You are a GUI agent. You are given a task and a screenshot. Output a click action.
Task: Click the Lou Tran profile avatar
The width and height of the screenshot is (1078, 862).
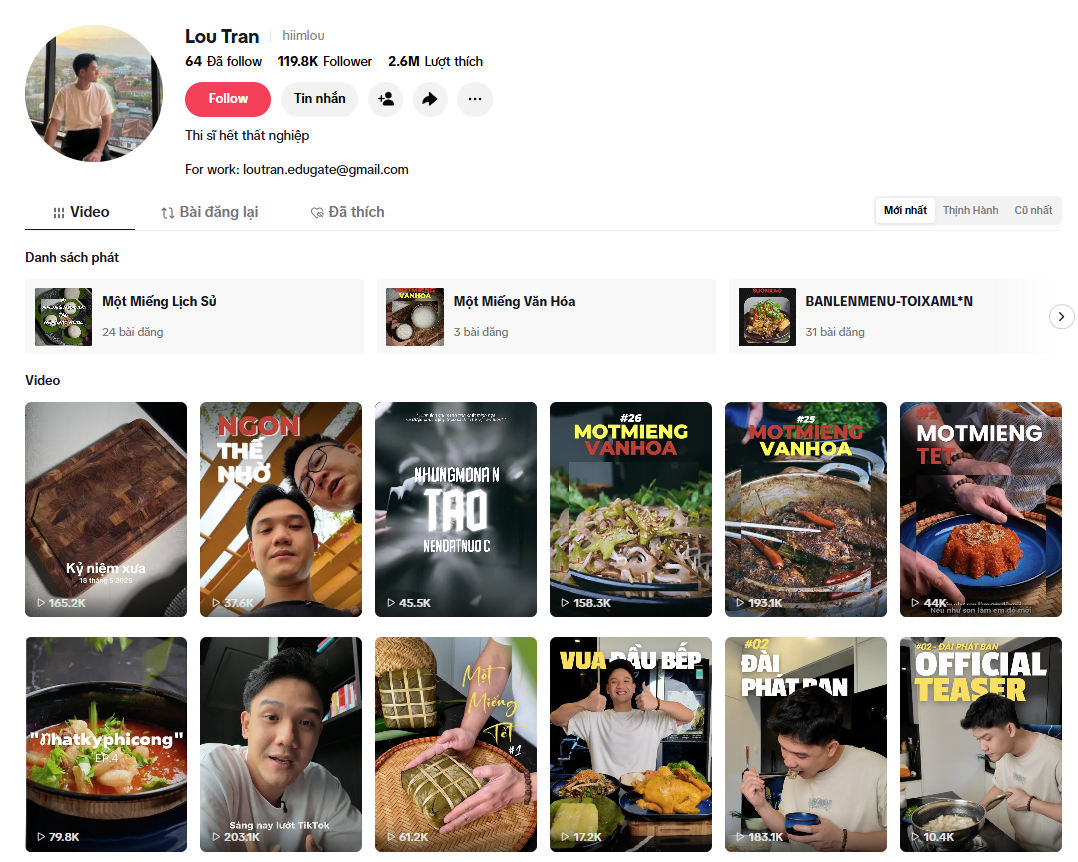[94, 93]
